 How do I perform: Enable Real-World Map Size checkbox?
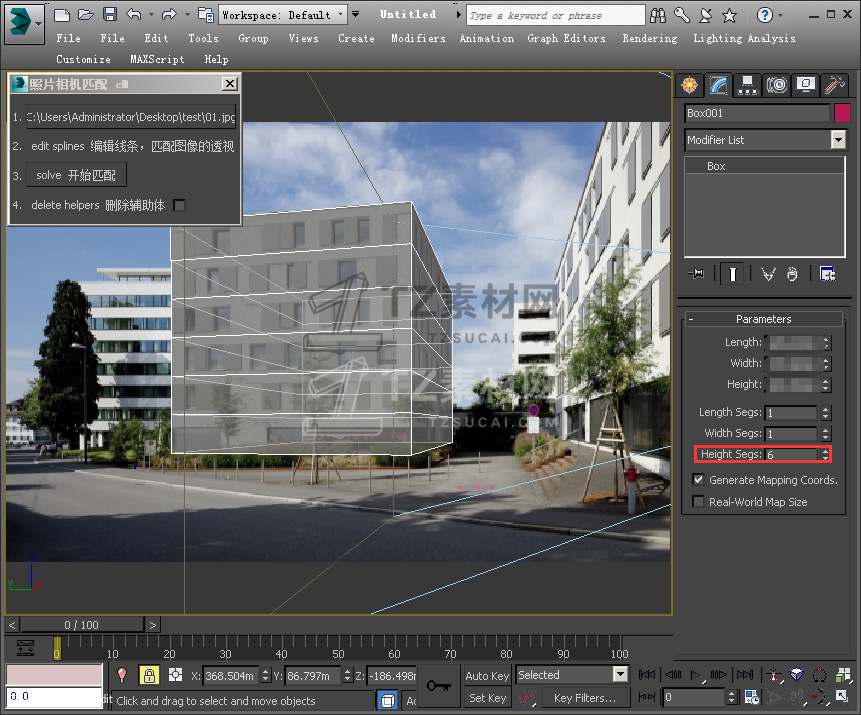click(698, 502)
